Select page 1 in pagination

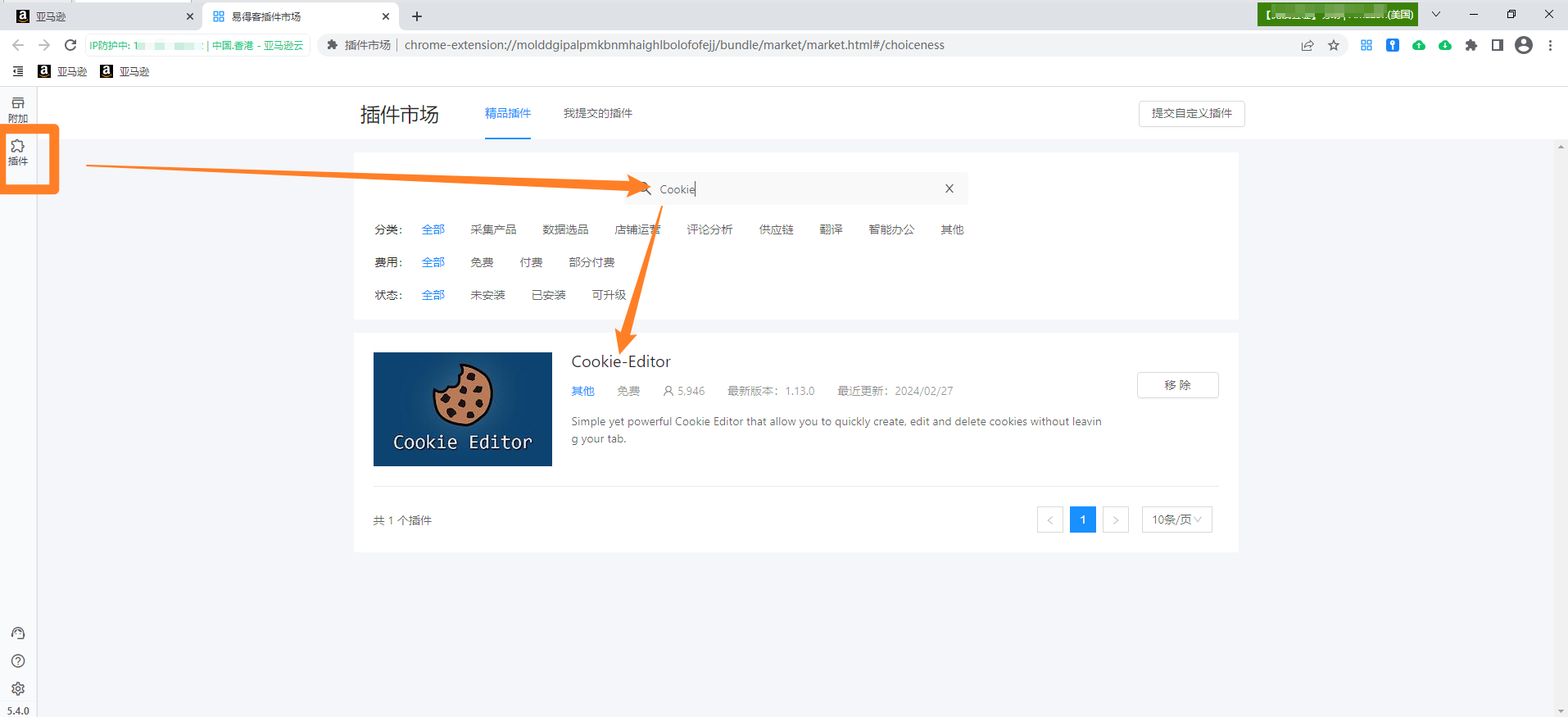[1083, 520]
